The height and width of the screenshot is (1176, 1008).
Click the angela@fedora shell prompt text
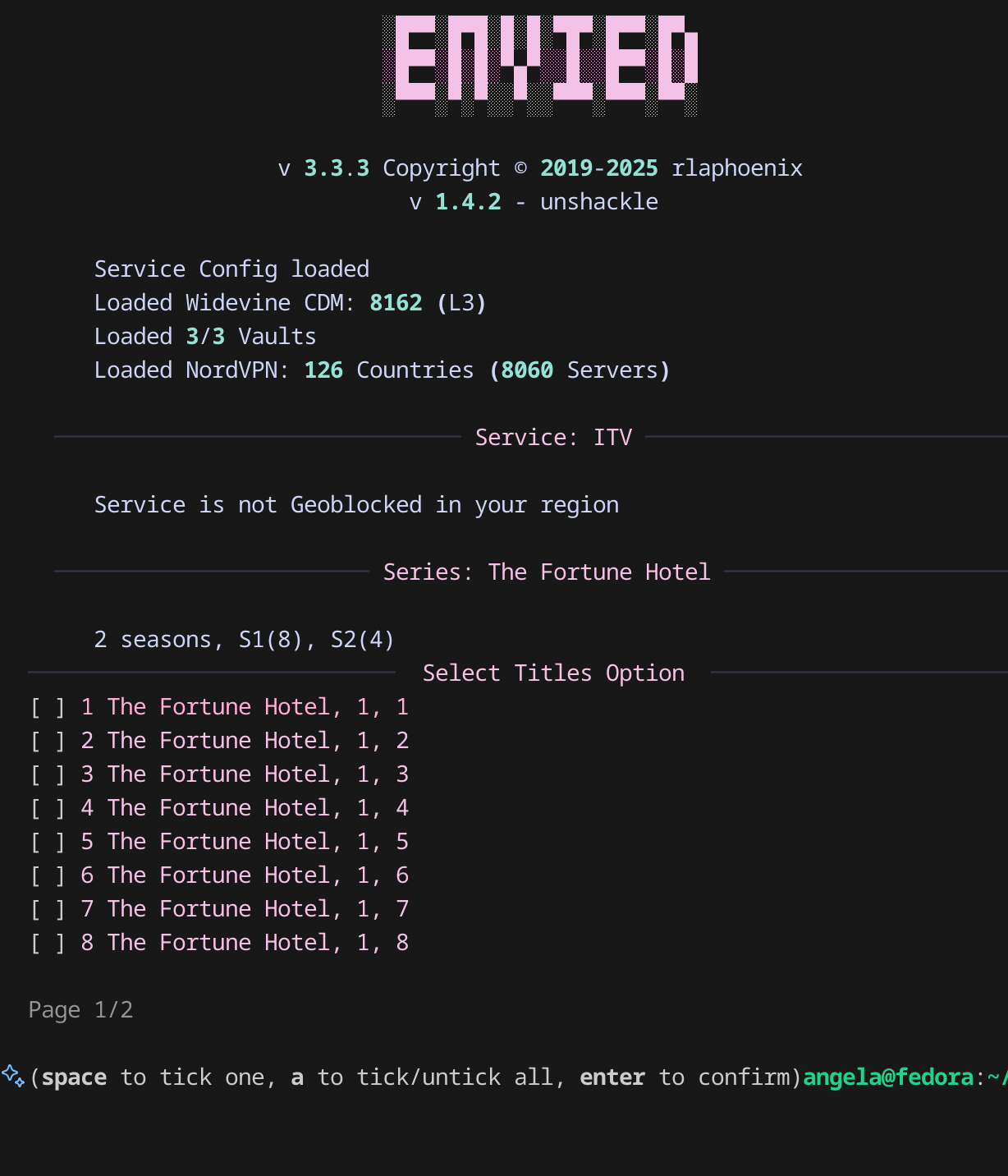[888, 1077]
